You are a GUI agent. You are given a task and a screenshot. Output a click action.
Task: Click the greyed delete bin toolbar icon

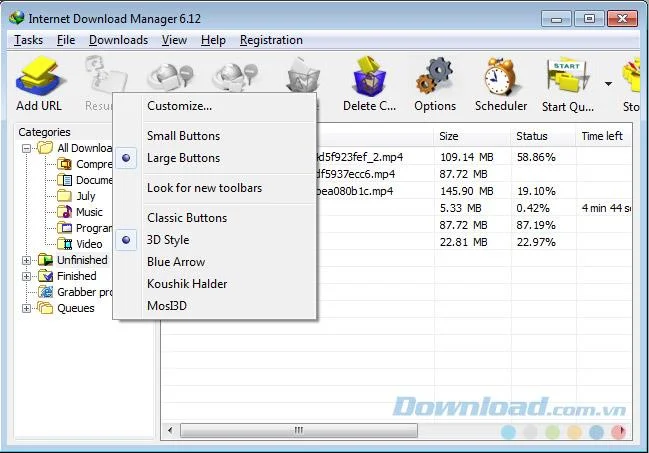pyautogui.click(x=304, y=75)
